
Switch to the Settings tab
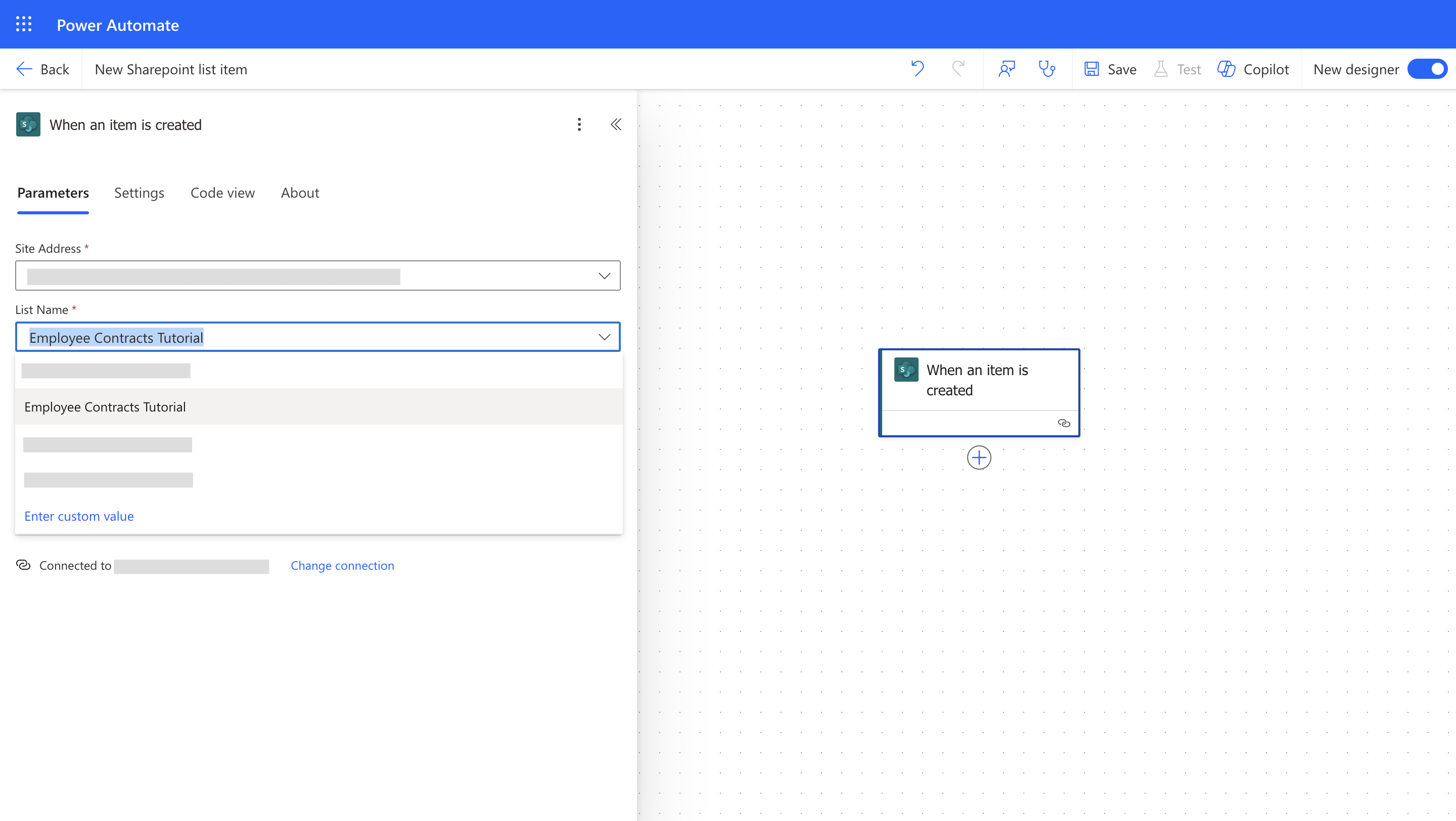click(x=139, y=193)
